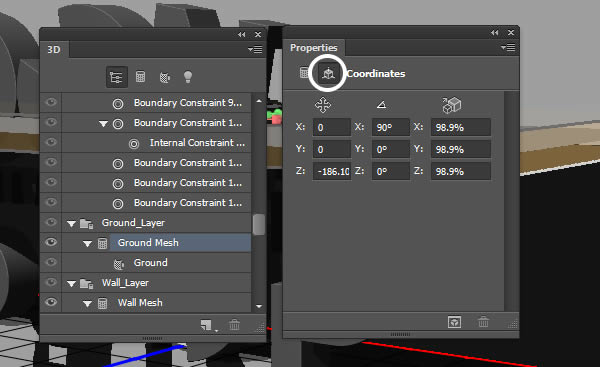Collapse the Wall_Layer group

(x=71, y=284)
